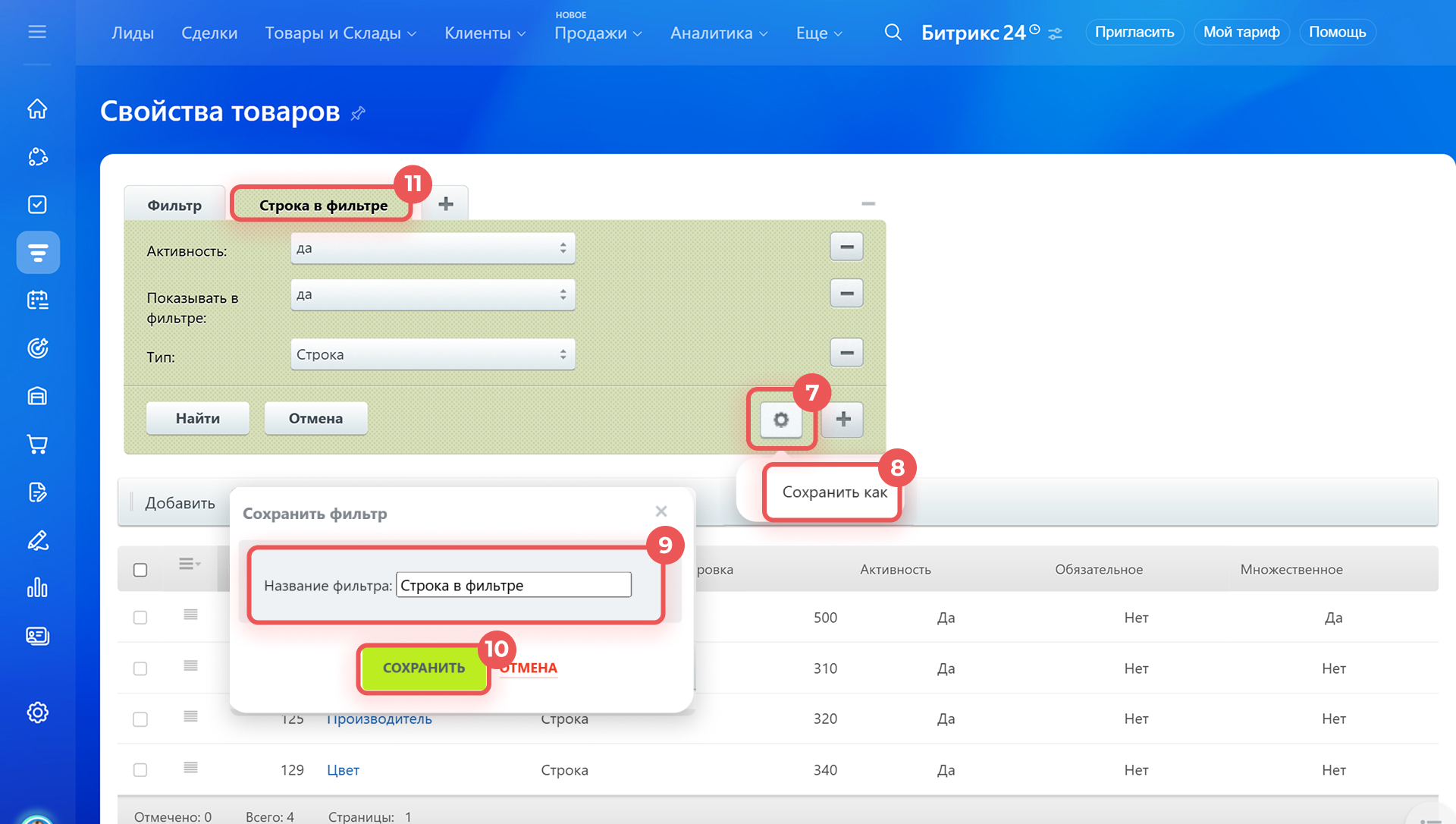This screenshot has height=824, width=1456.
Task: Open the tasks checkmark sidebar icon
Action: 37,205
